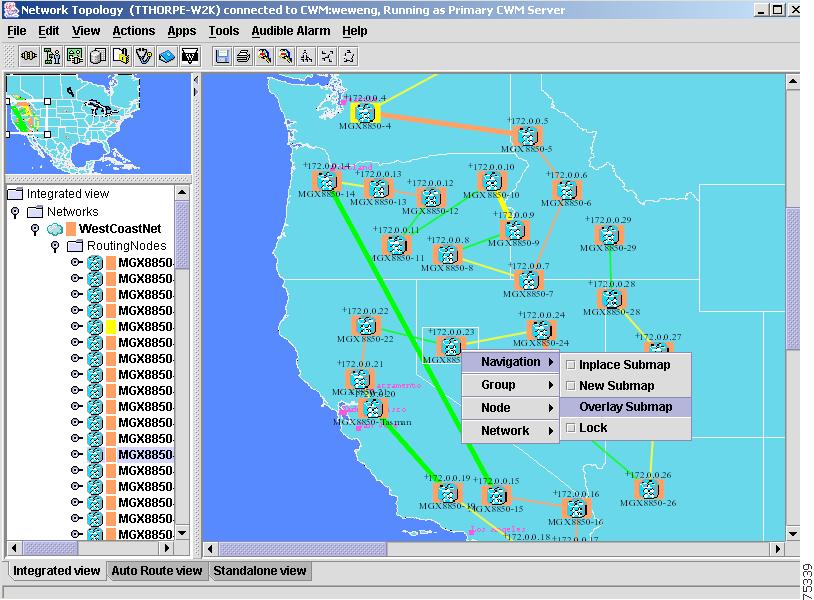Screen dimensions: 814x600
Task: Open the File menu
Action: coord(17,31)
